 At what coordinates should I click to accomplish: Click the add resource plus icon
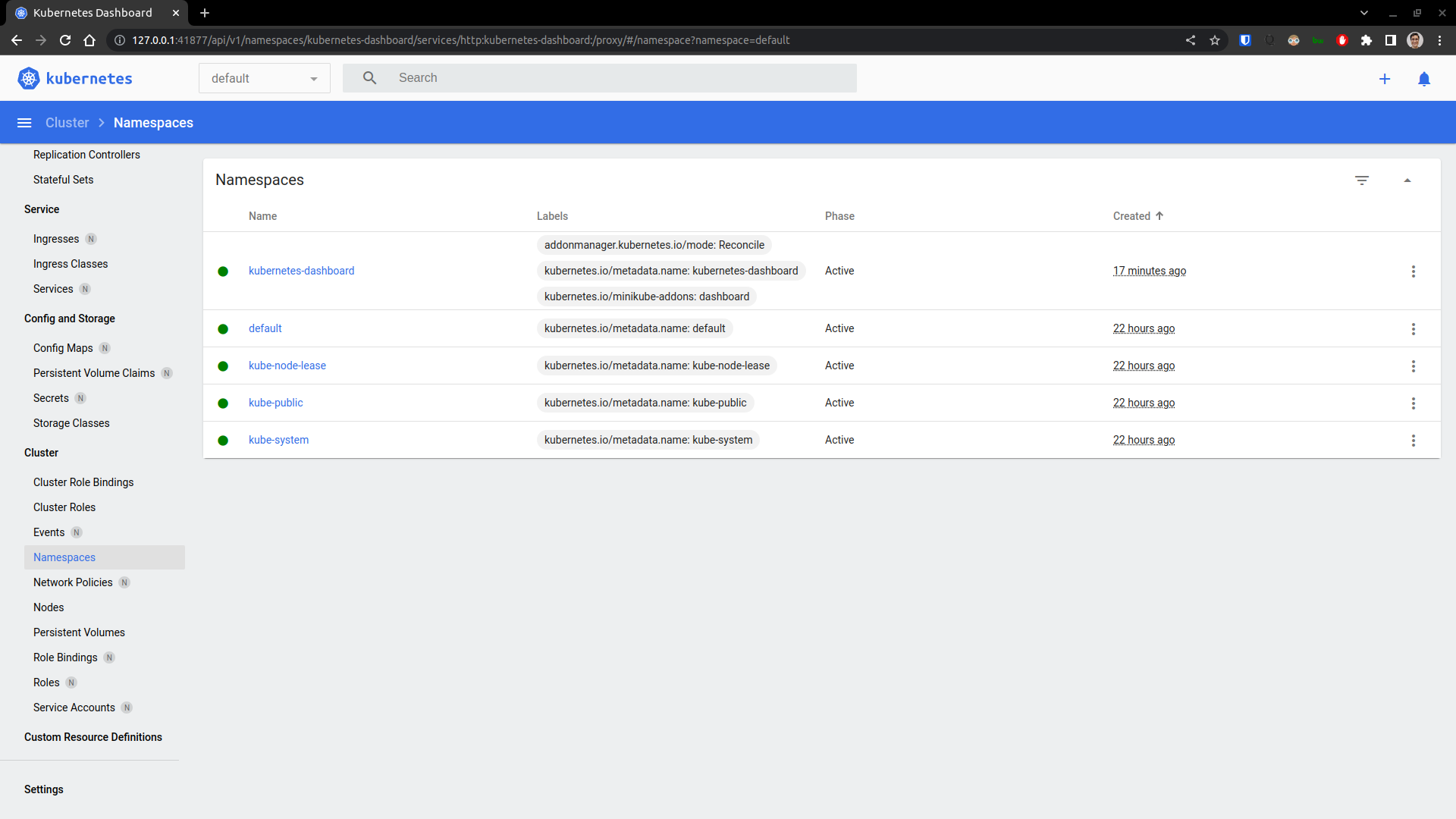(x=1385, y=78)
